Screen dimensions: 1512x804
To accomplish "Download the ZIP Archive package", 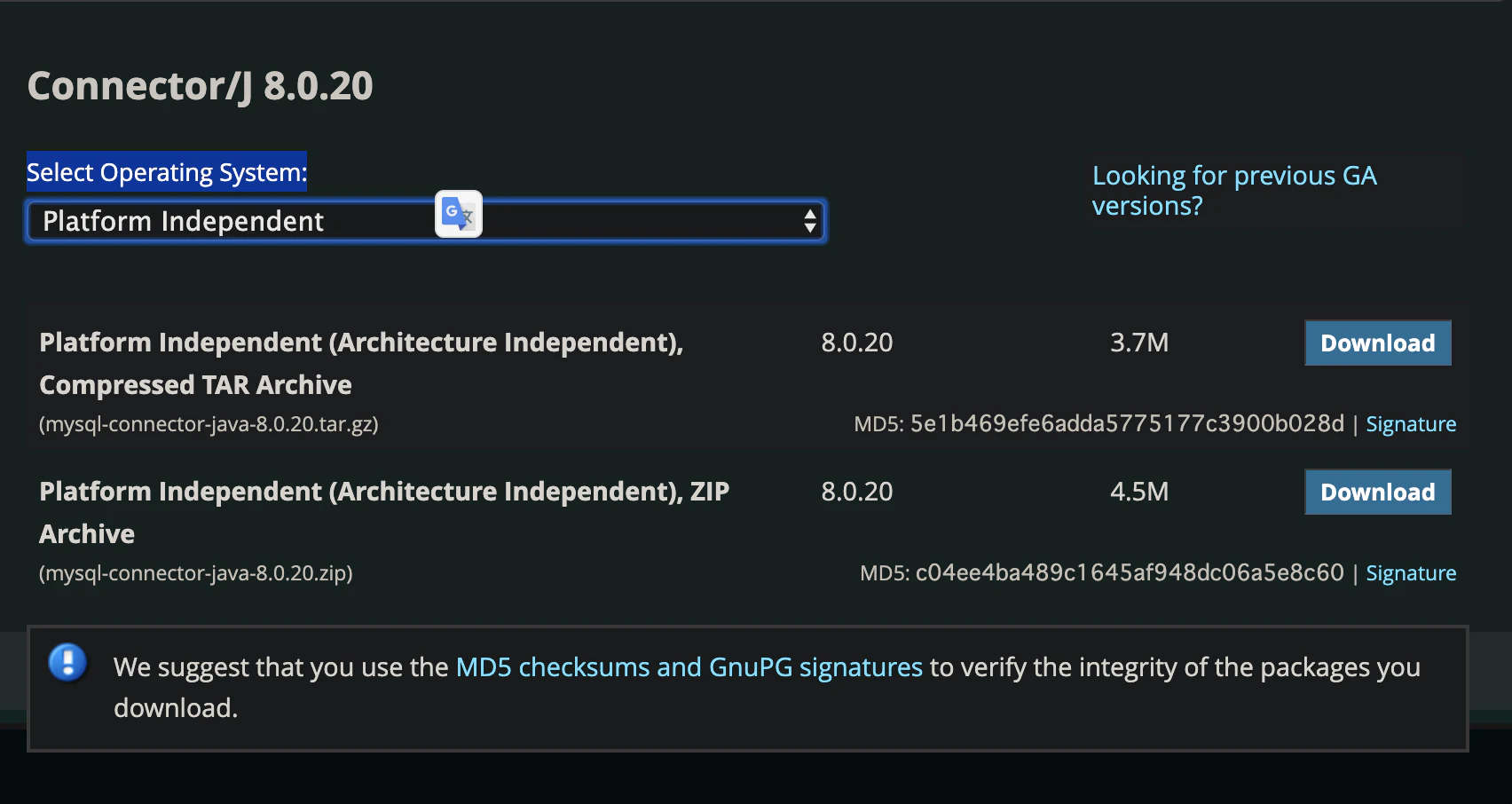I will [1377, 493].
